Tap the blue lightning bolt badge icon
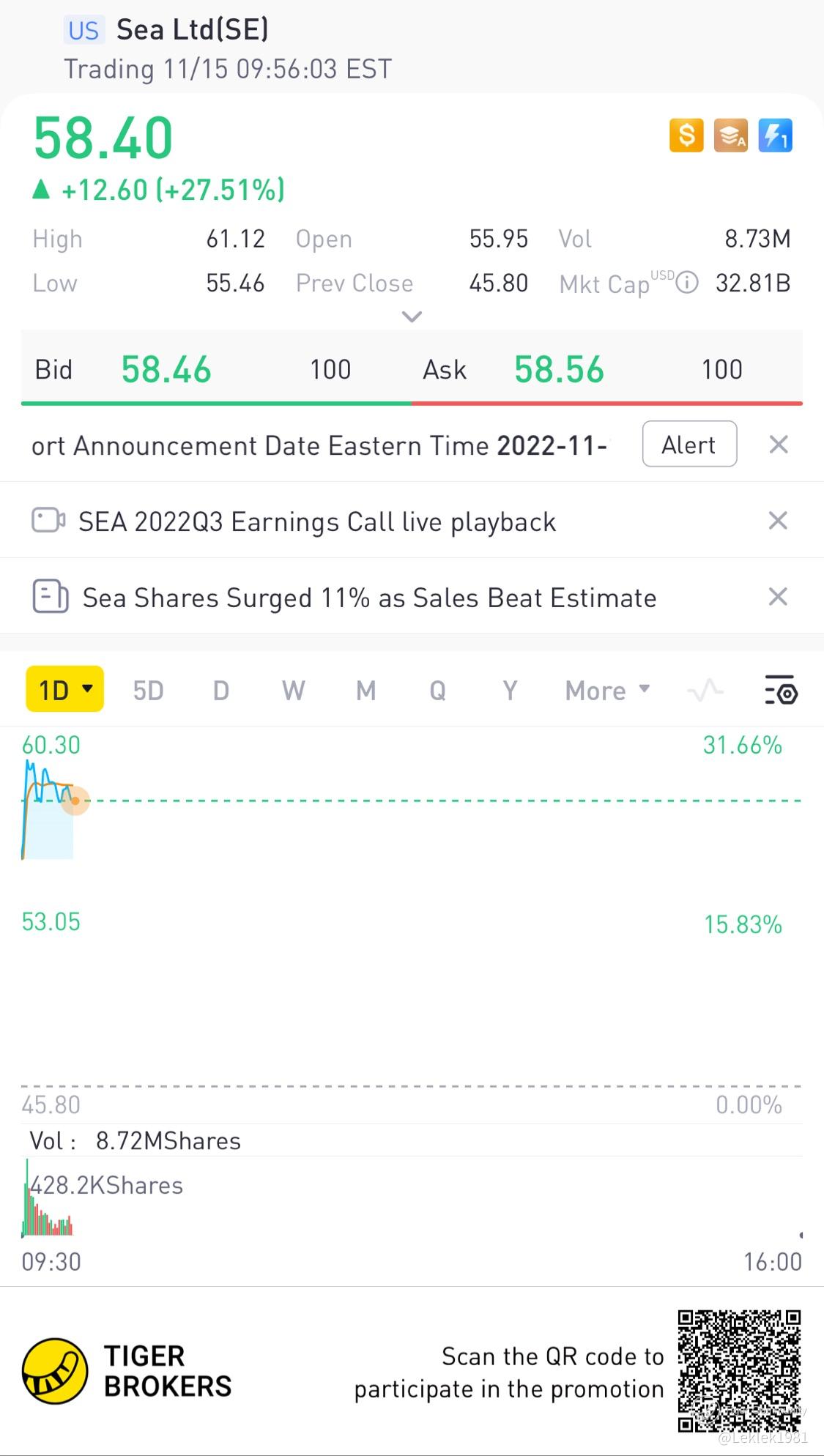 pos(775,135)
